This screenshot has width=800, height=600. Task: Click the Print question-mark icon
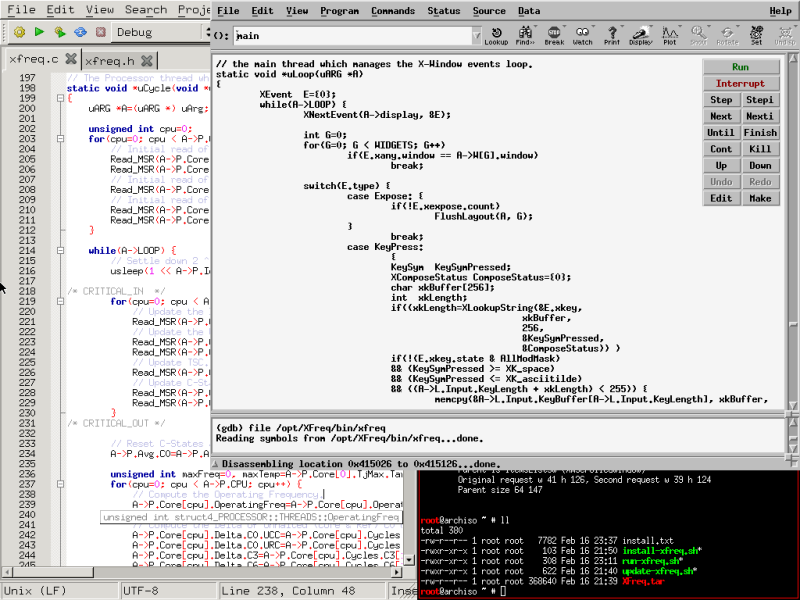[x=612, y=36]
